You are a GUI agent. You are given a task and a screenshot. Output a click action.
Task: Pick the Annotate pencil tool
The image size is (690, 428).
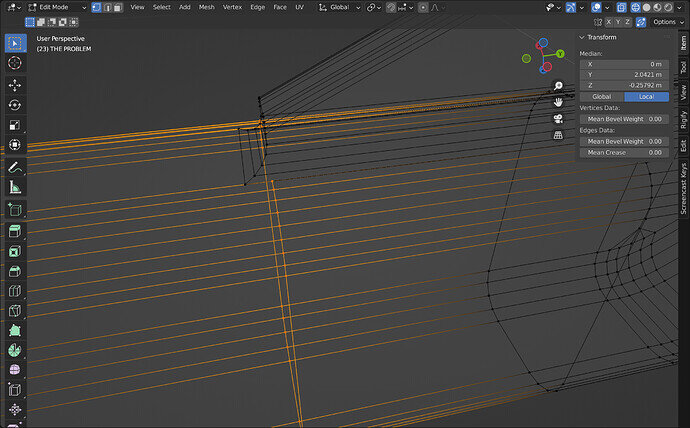tap(15, 166)
